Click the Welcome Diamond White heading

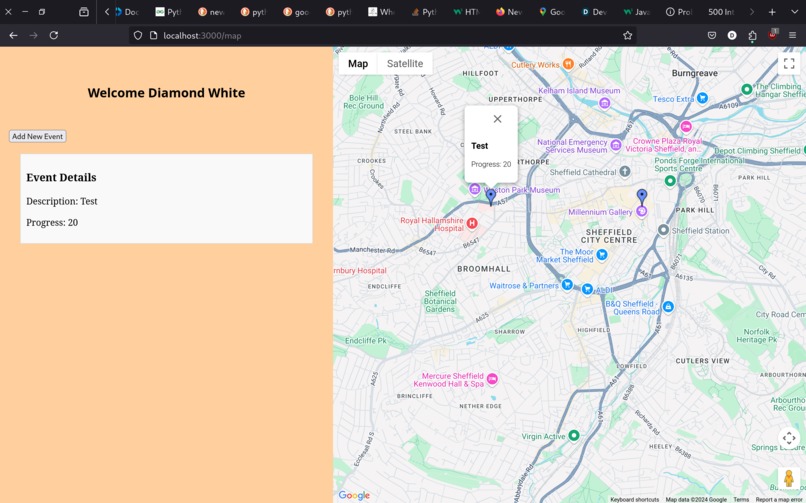point(166,93)
